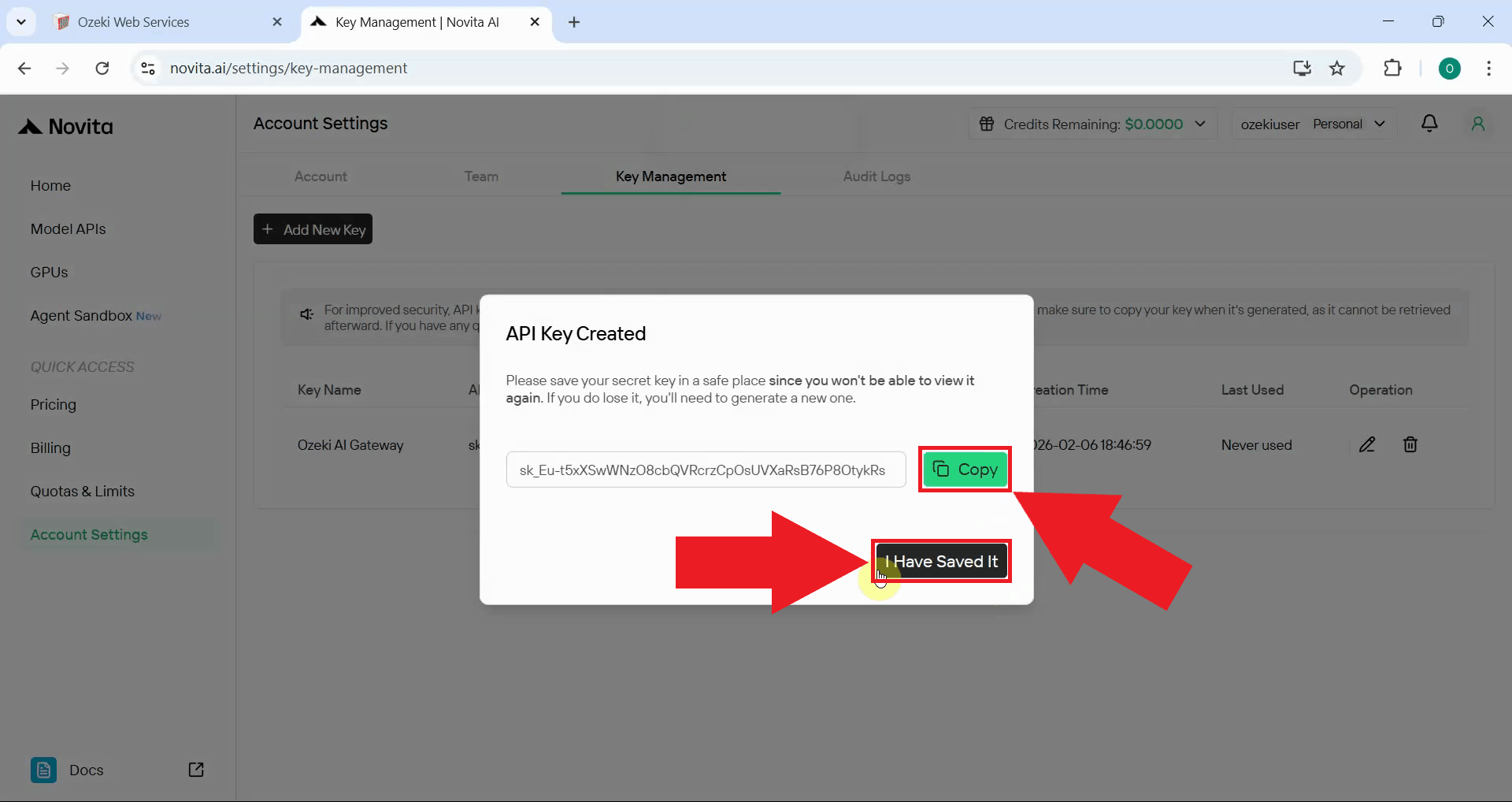
Task: Open Docs in external link
Action: tap(196, 770)
